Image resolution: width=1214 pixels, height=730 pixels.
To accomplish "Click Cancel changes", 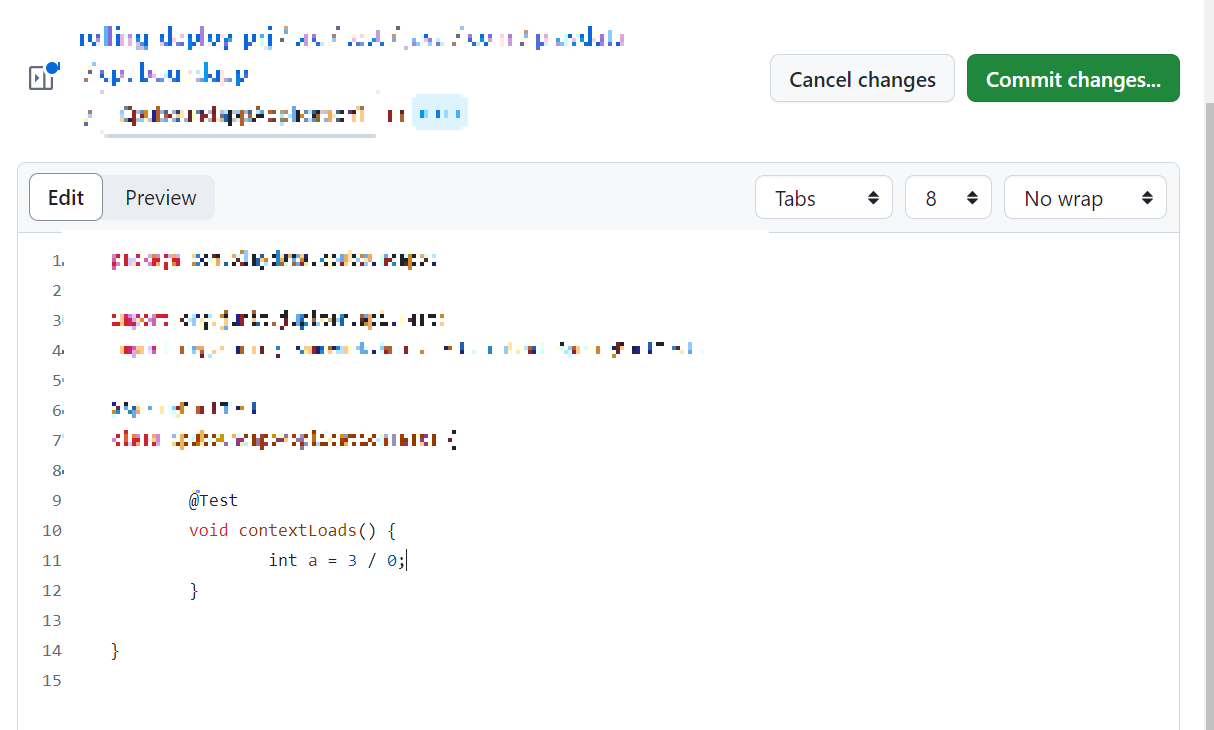I will point(862,79).
